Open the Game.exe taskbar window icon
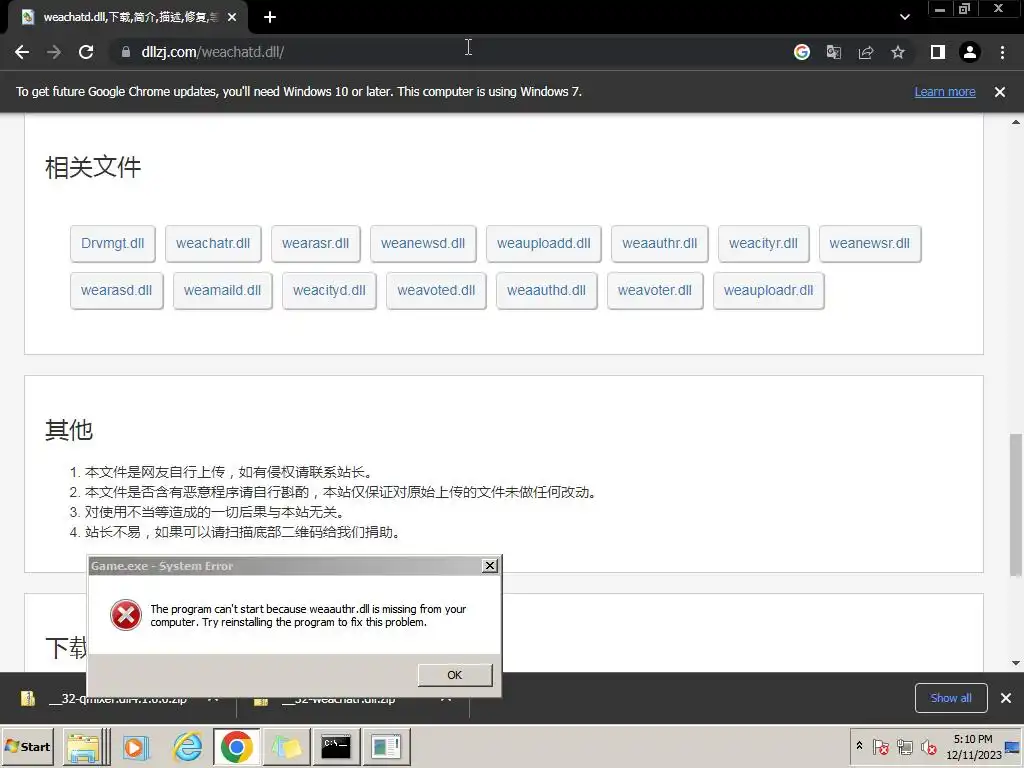Screen dimensions: 1024x768 (386, 746)
